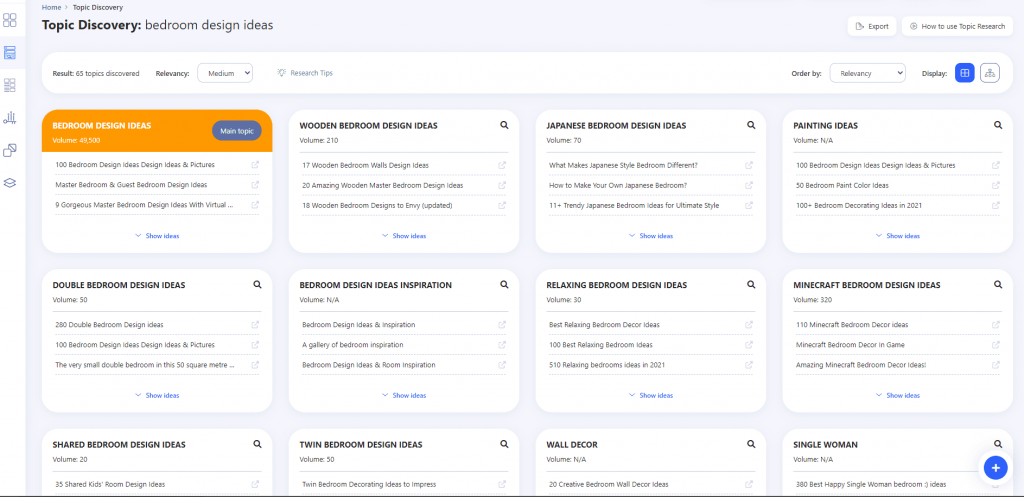Switch display to grid card view
The height and width of the screenshot is (497, 1024).
pos(965,73)
